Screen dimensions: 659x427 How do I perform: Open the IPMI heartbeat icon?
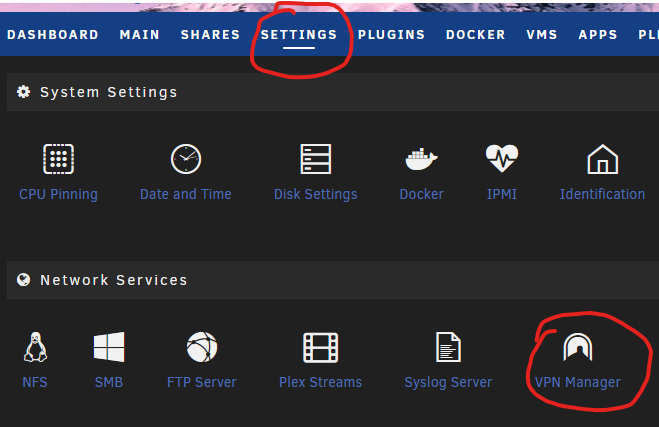click(502, 158)
